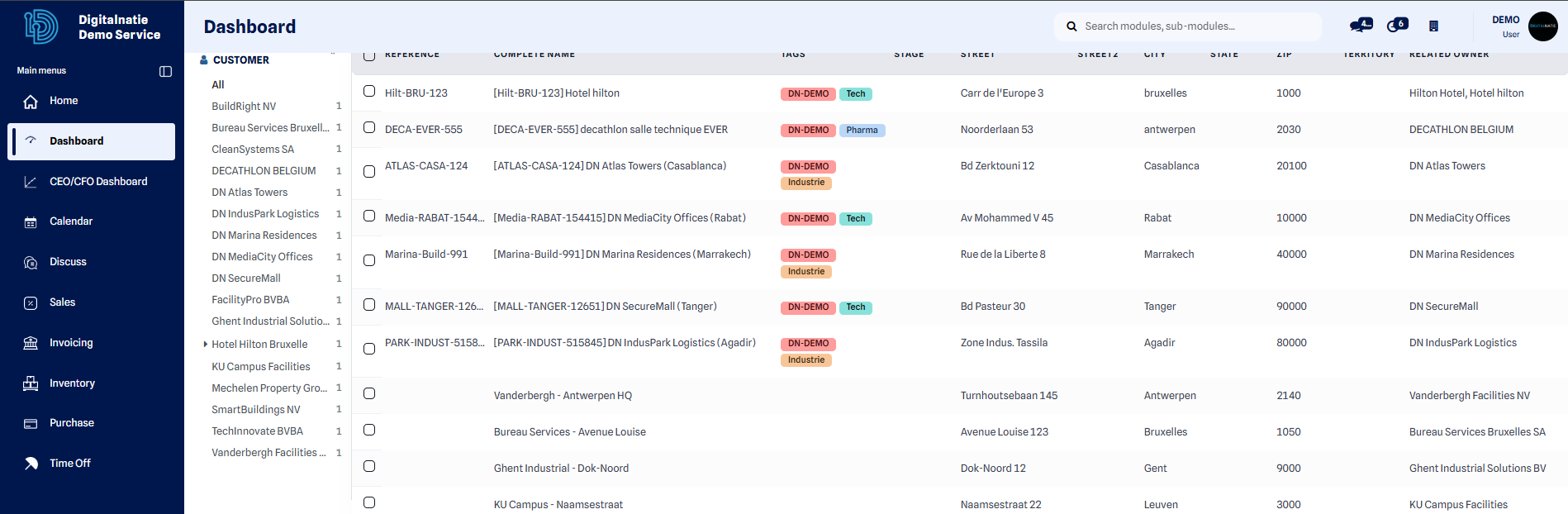Select the DECATHLON BELGIUM customer filter
Image resolution: width=1568 pixels, height=514 pixels.
(x=264, y=171)
